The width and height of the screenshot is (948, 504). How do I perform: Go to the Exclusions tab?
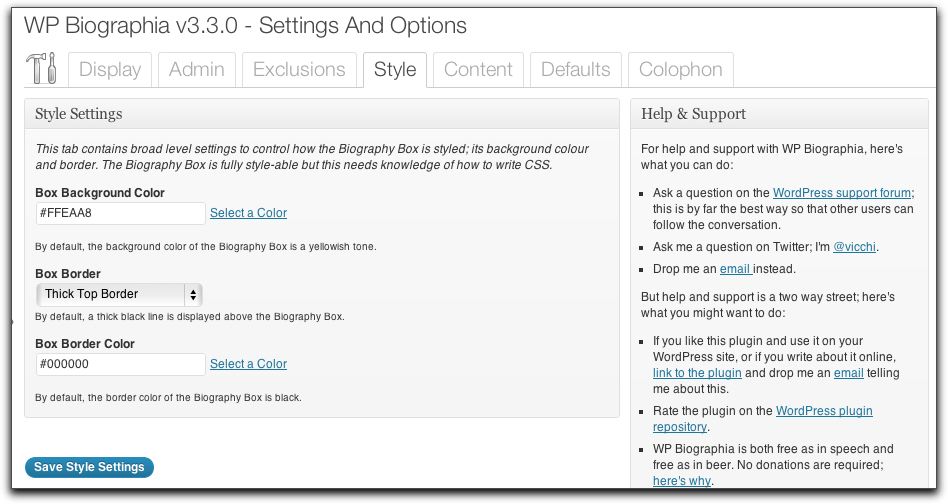click(299, 70)
